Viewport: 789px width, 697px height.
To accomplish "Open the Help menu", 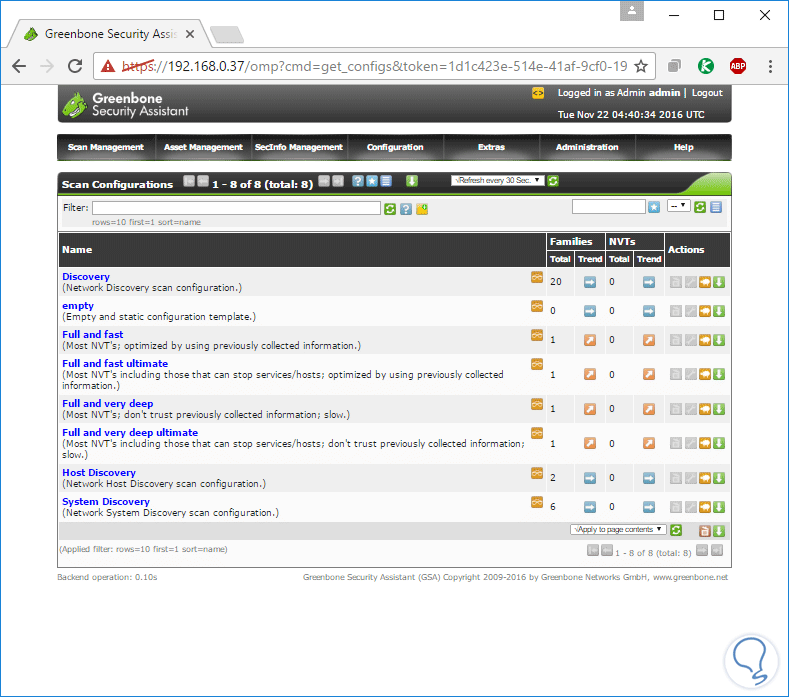I will [683, 147].
